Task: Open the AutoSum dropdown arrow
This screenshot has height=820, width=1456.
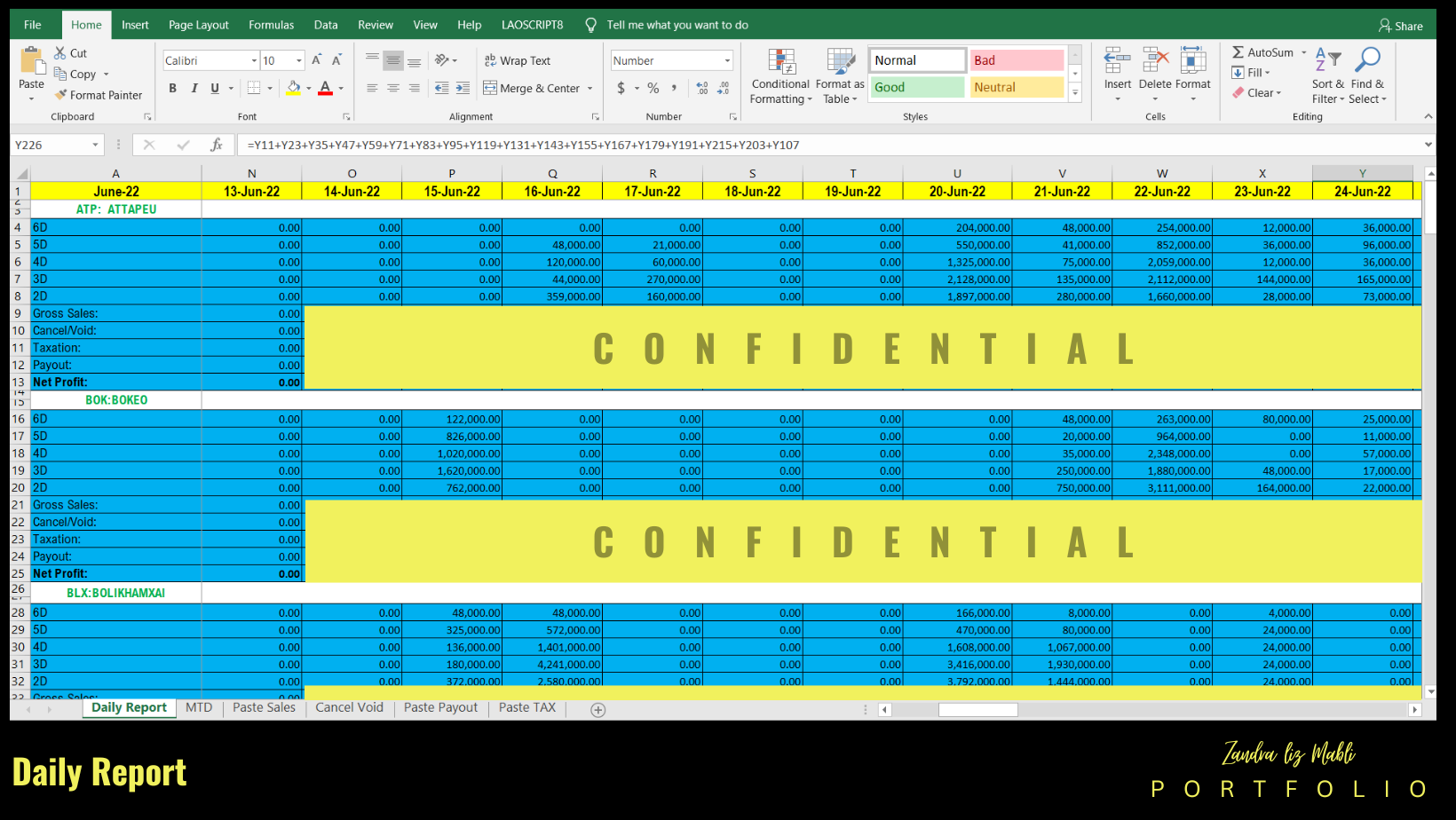Action: [x=1304, y=52]
